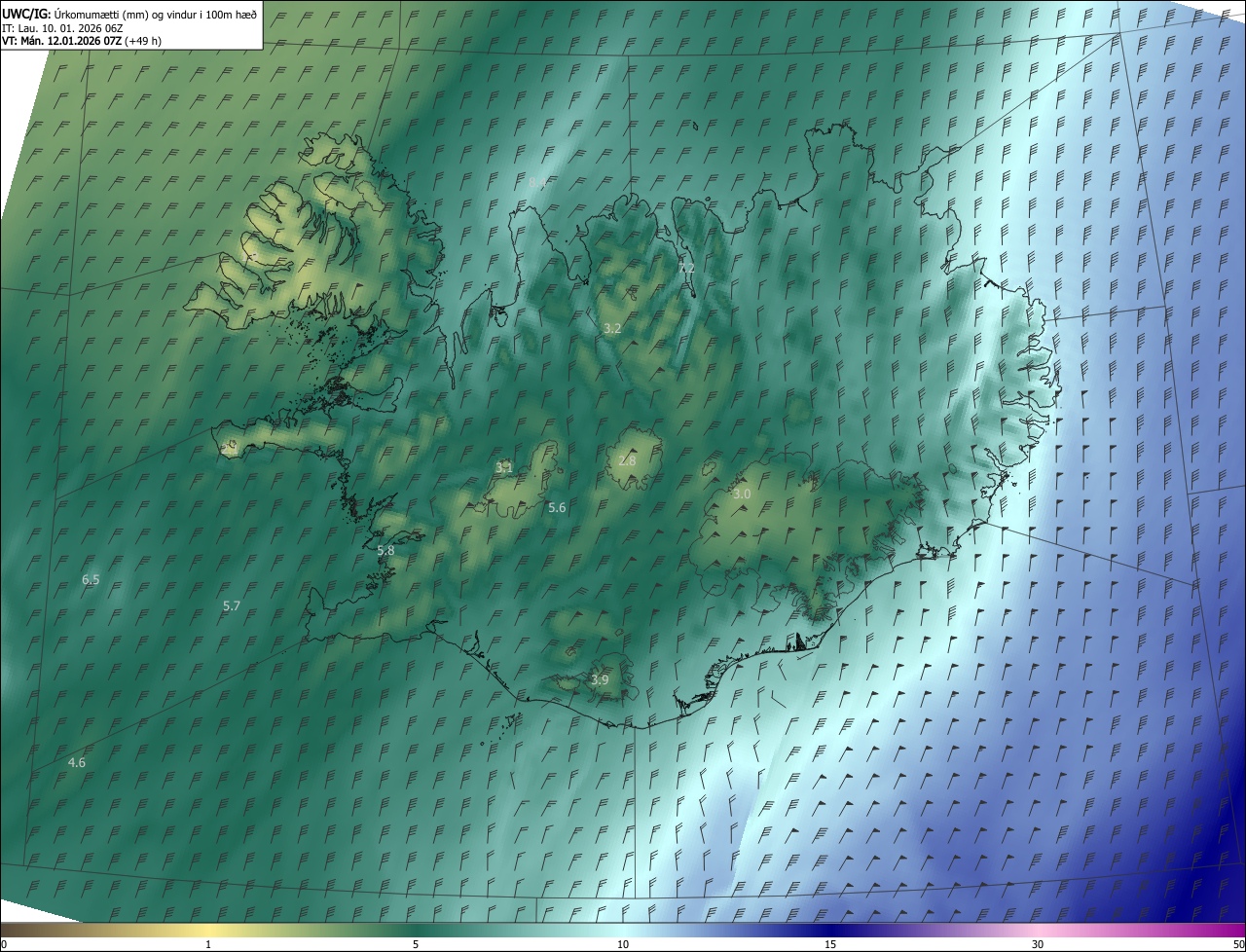Click the 5.7 value on the map
This screenshot has width=1246, height=952.
[232, 605]
